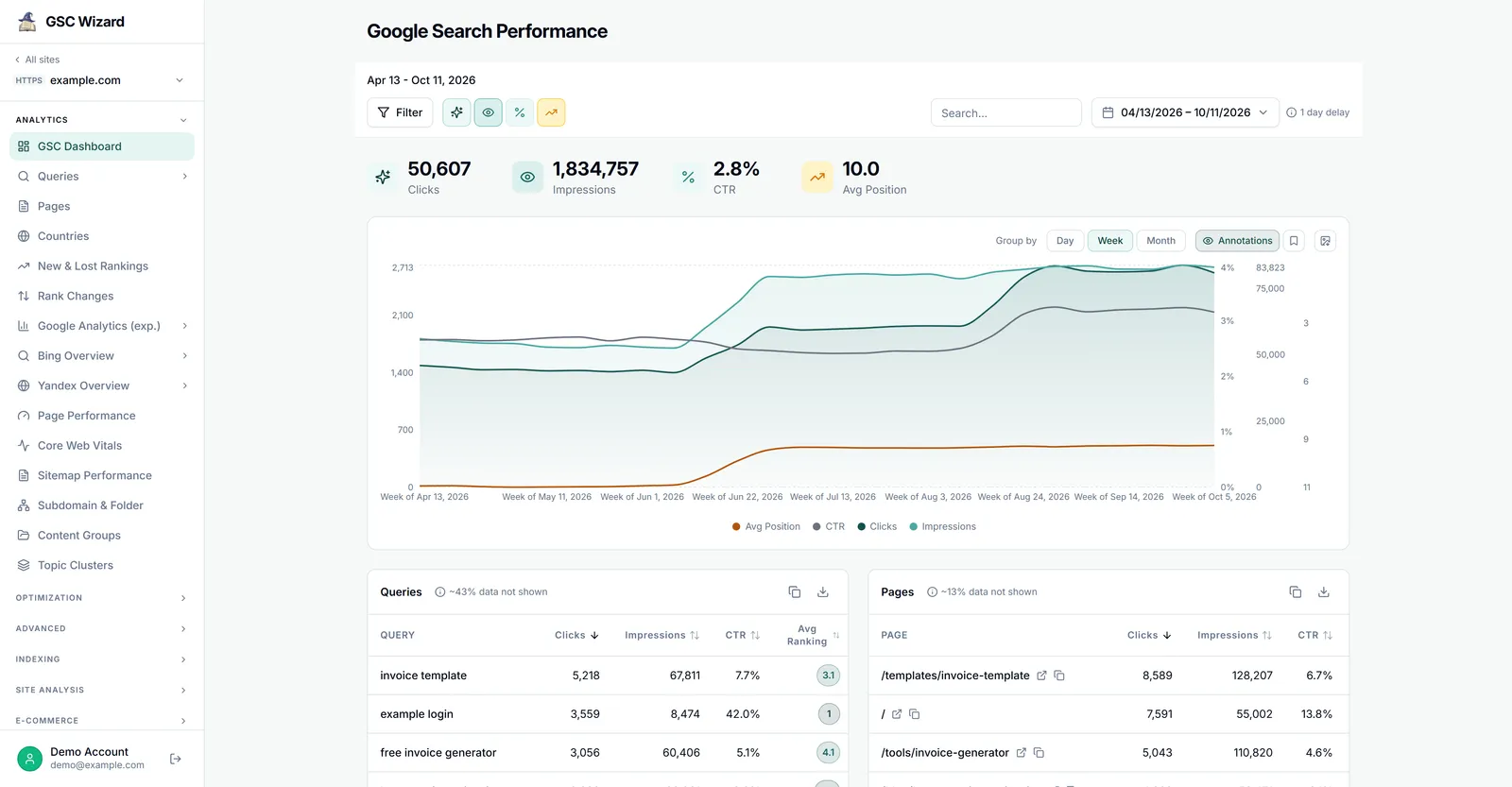The width and height of the screenshot is (1512, 787).
Task: Copy the Pages table data
Action: pyautogui.click(x=1296, y=592)
